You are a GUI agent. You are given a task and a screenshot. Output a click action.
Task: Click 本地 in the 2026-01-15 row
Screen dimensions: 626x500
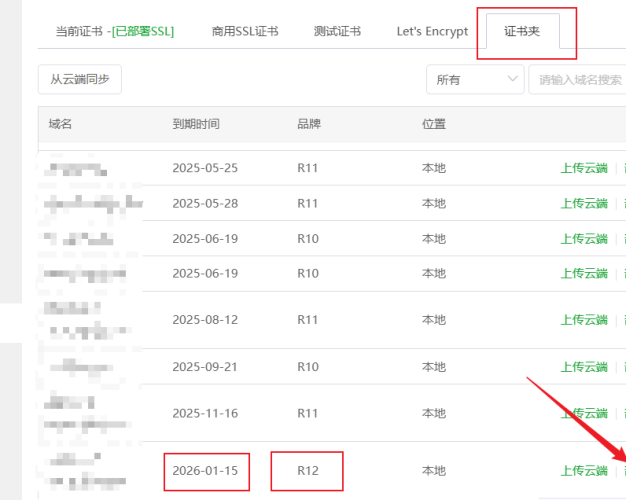click(x=434, y=471)
